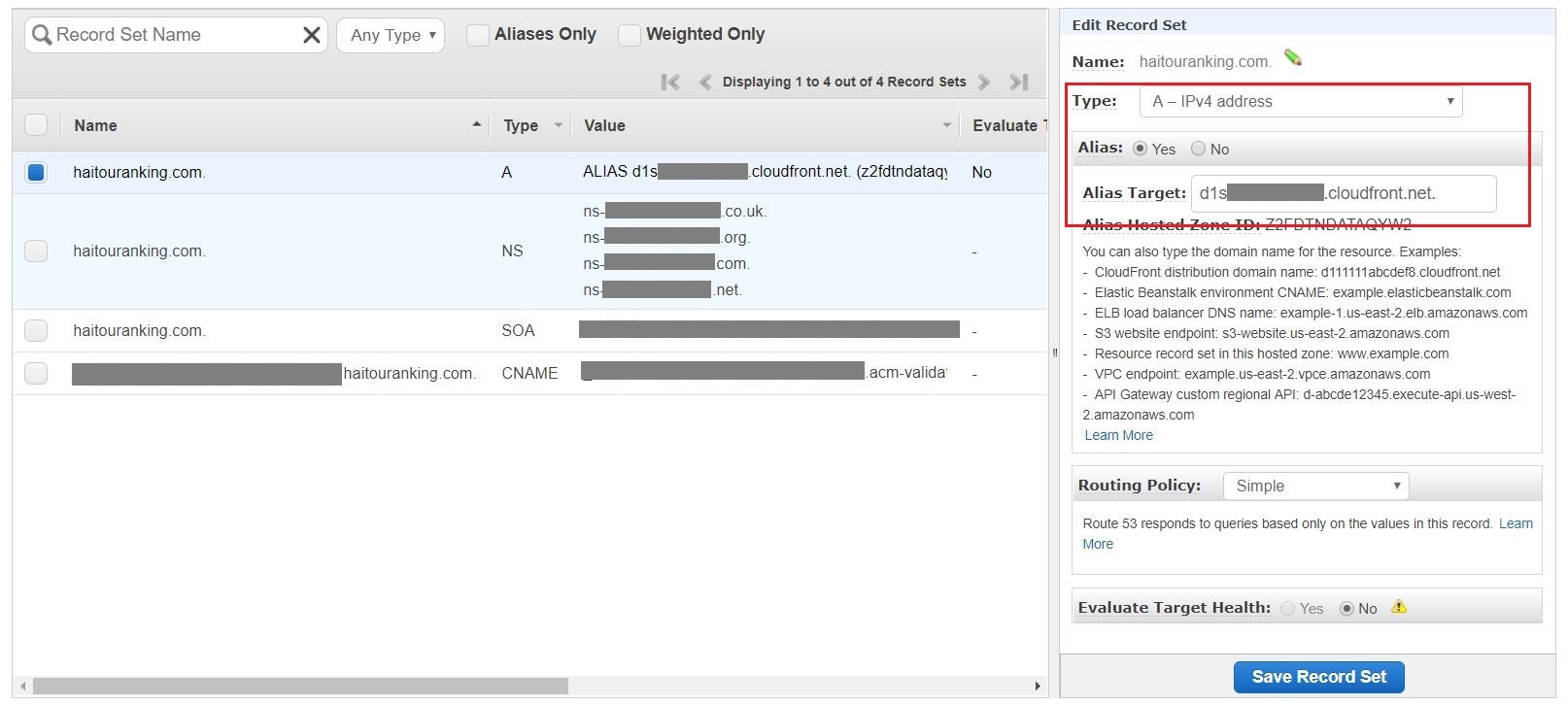The height and width of the screenshot is (705, 1568).
Task: Toggle the Weighted Only checkbox
Action: pos(630,35)
